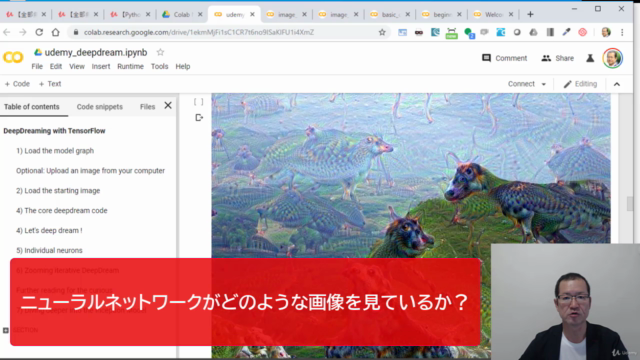Open the Edit menu

(56, 67)
